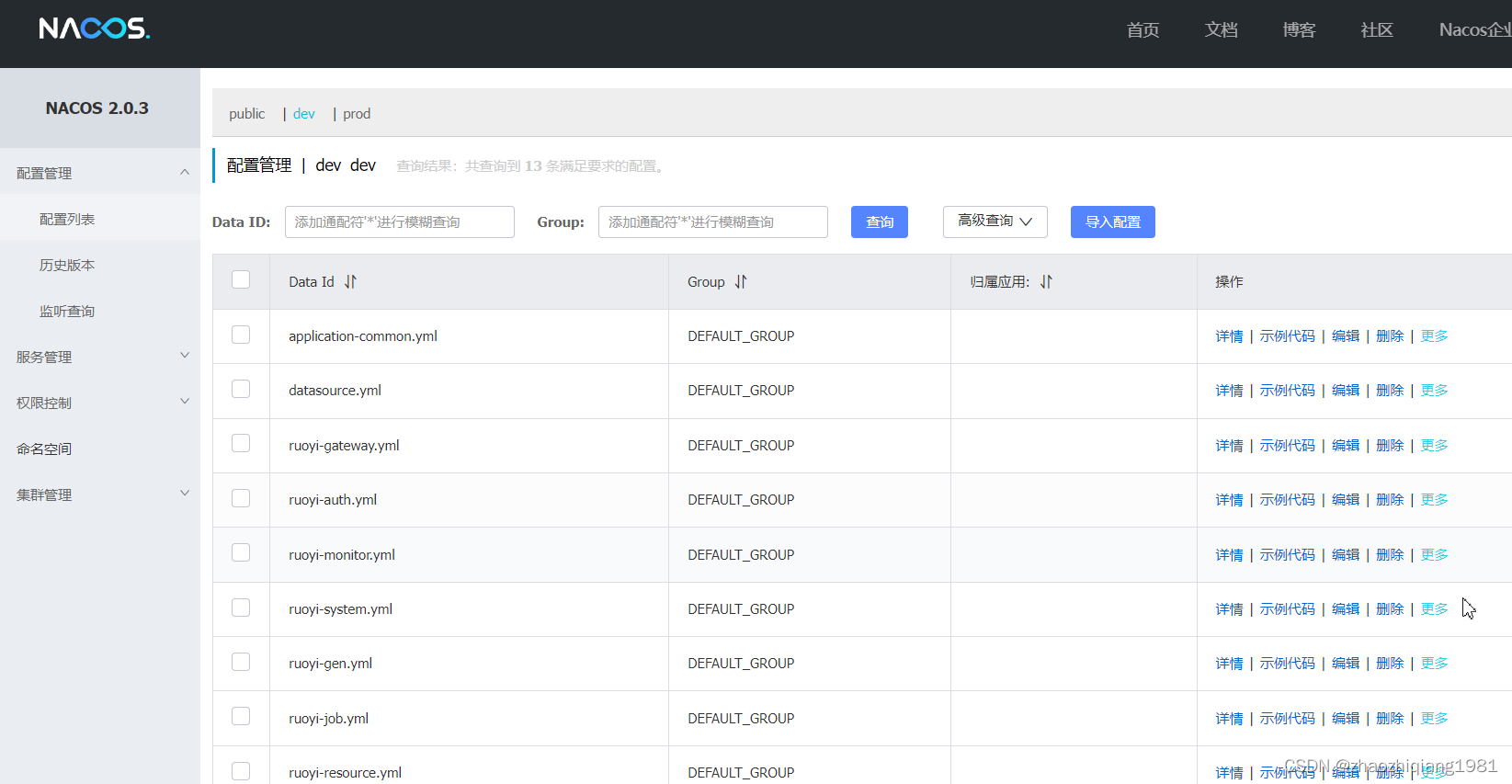Click the NACOS 2.0.3 sidebar title
The height and width of the screenshot is (784, 1512).
click(x=97, y=108)
